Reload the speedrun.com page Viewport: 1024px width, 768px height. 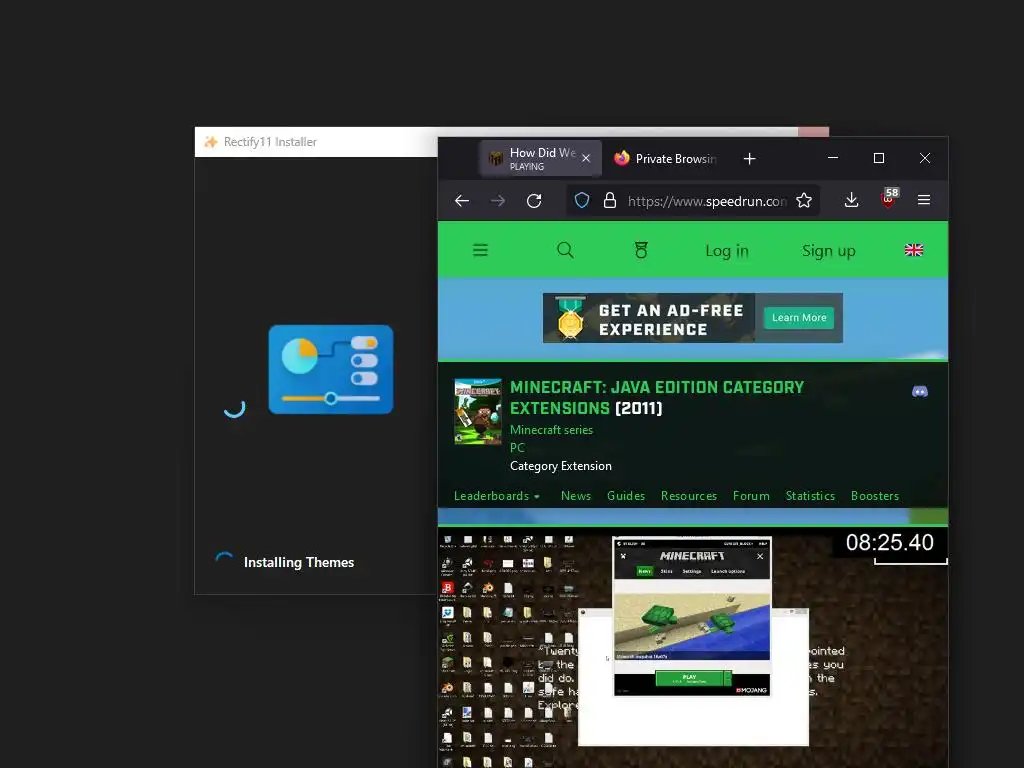click(x=534, y=200)
